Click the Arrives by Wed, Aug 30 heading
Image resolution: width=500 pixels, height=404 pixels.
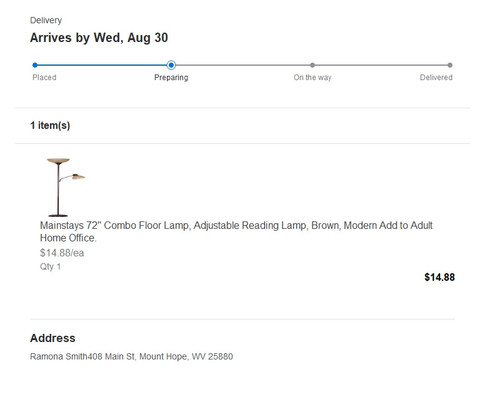99,38
